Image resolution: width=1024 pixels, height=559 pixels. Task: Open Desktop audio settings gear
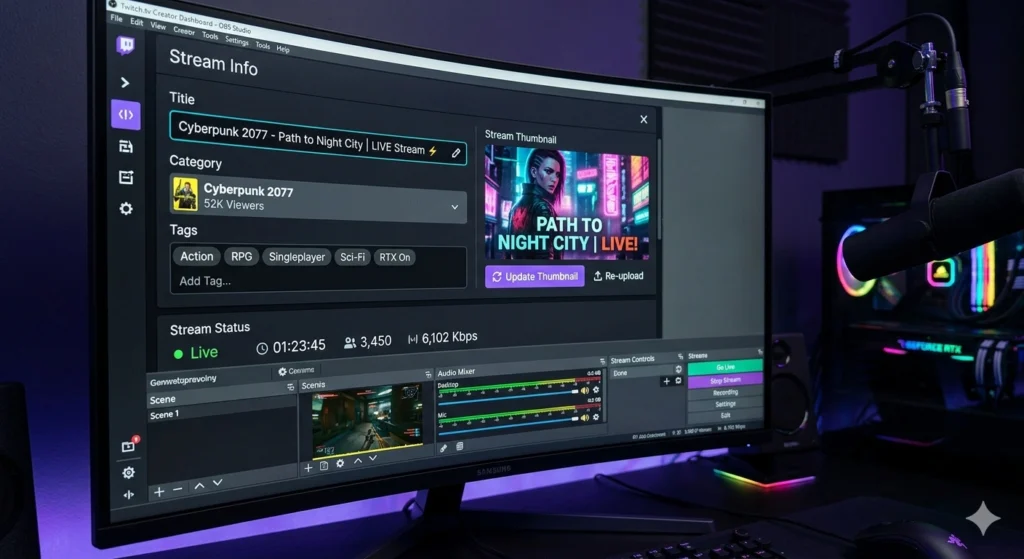596,390
